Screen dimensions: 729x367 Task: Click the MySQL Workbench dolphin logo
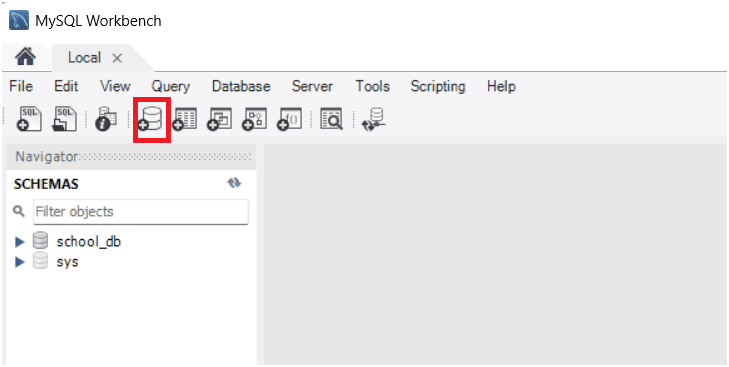[19, 20]
